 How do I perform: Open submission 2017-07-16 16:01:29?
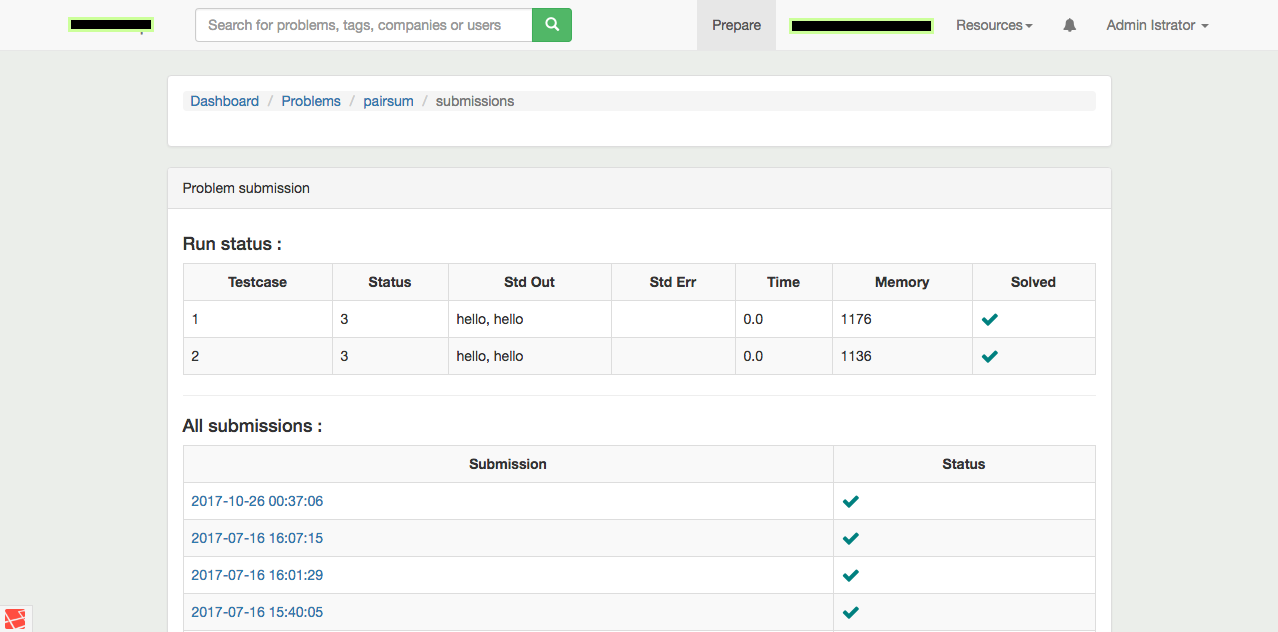click(x=257, y=575)
